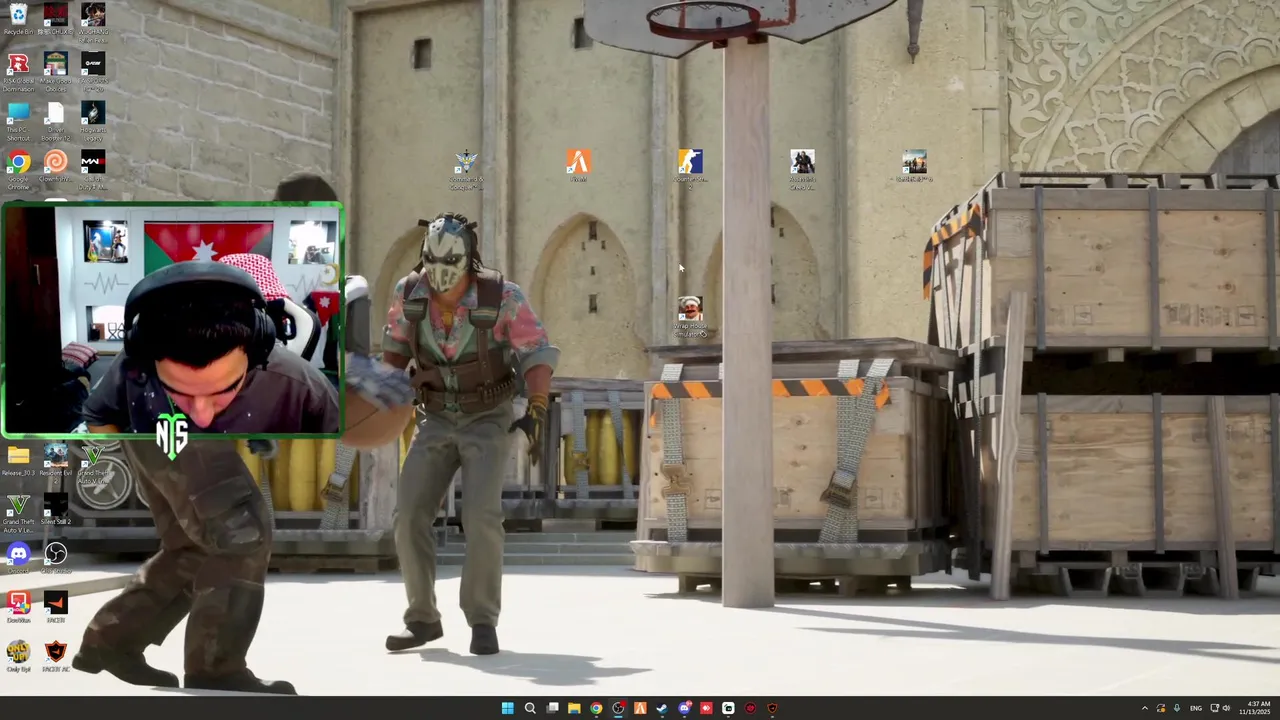Select the Battlefield desktop shortcut
Screen dimensions: 1280x720
(914, 166)
